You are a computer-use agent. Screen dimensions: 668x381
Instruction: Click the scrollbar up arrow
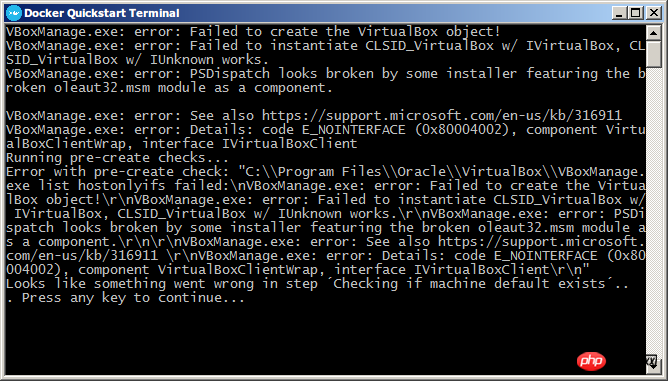coord(653,33)
